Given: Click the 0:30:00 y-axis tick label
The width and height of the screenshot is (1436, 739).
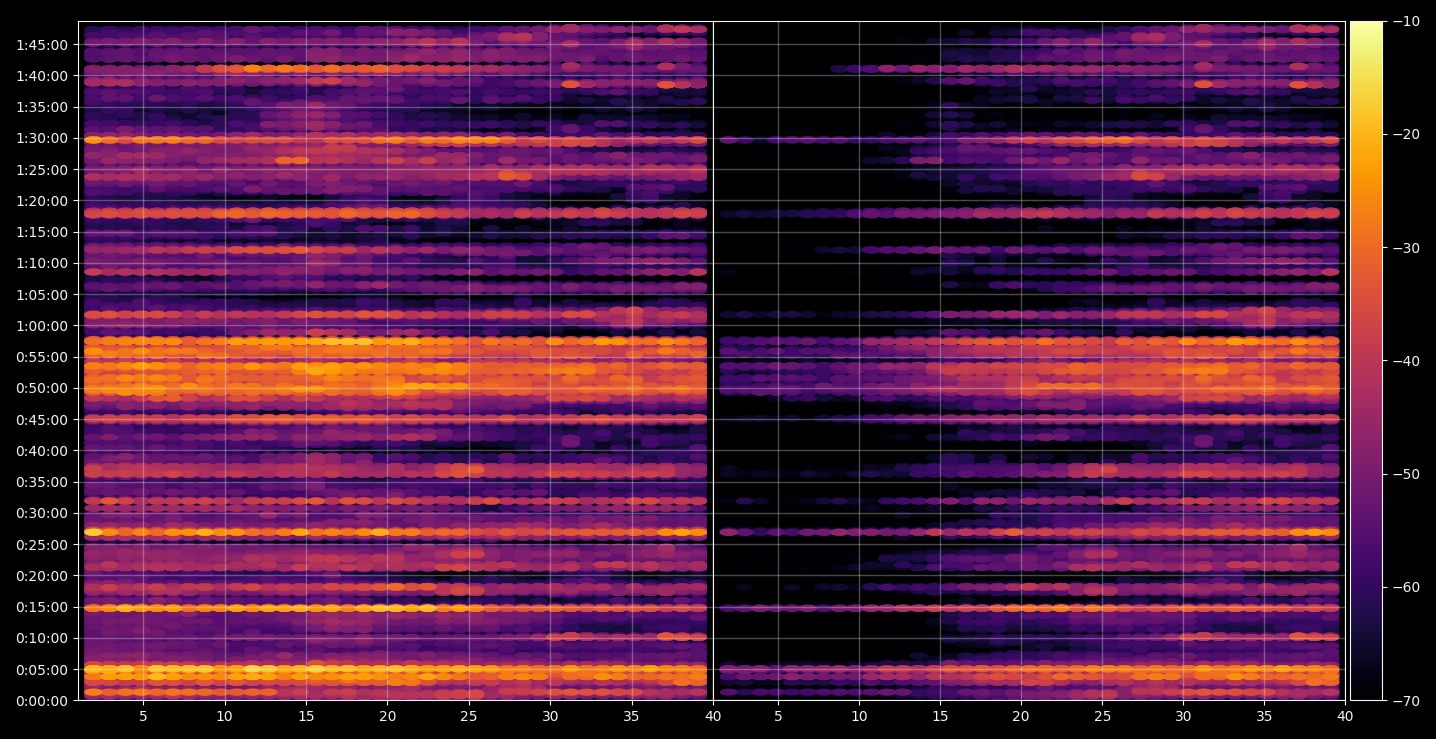Looking at the screenshot, I should coord(43,513).
